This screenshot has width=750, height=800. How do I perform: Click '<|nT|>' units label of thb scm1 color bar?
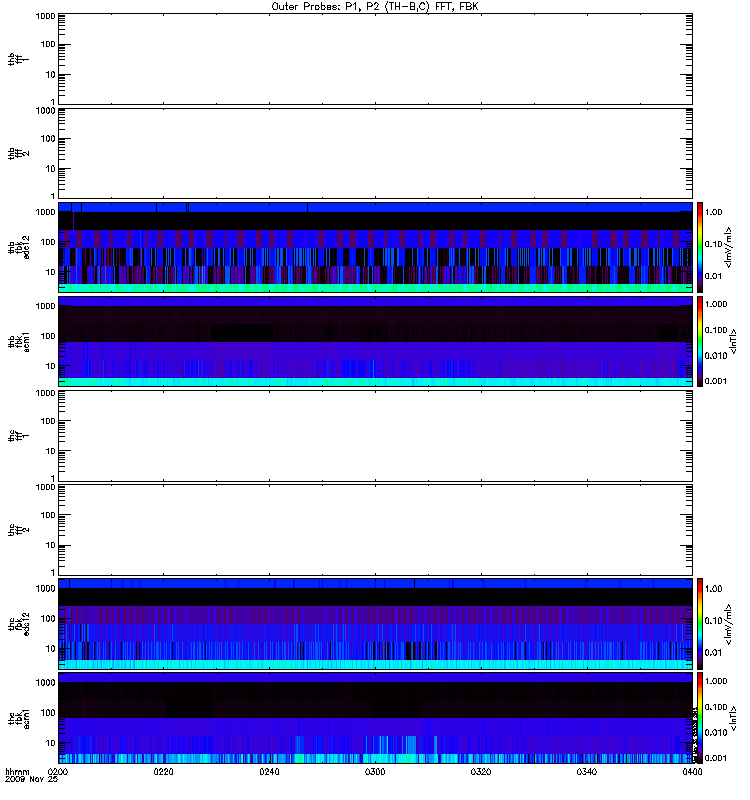733,342
